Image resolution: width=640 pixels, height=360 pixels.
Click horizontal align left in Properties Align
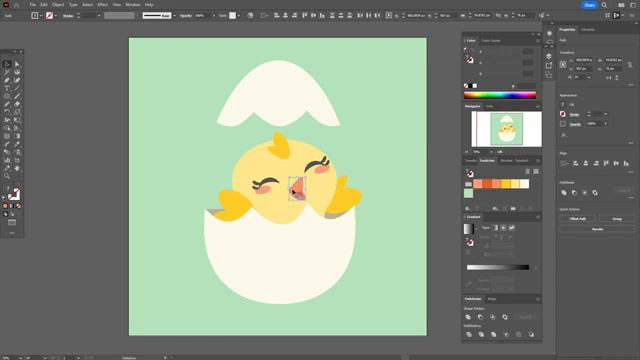click(576, 163)
